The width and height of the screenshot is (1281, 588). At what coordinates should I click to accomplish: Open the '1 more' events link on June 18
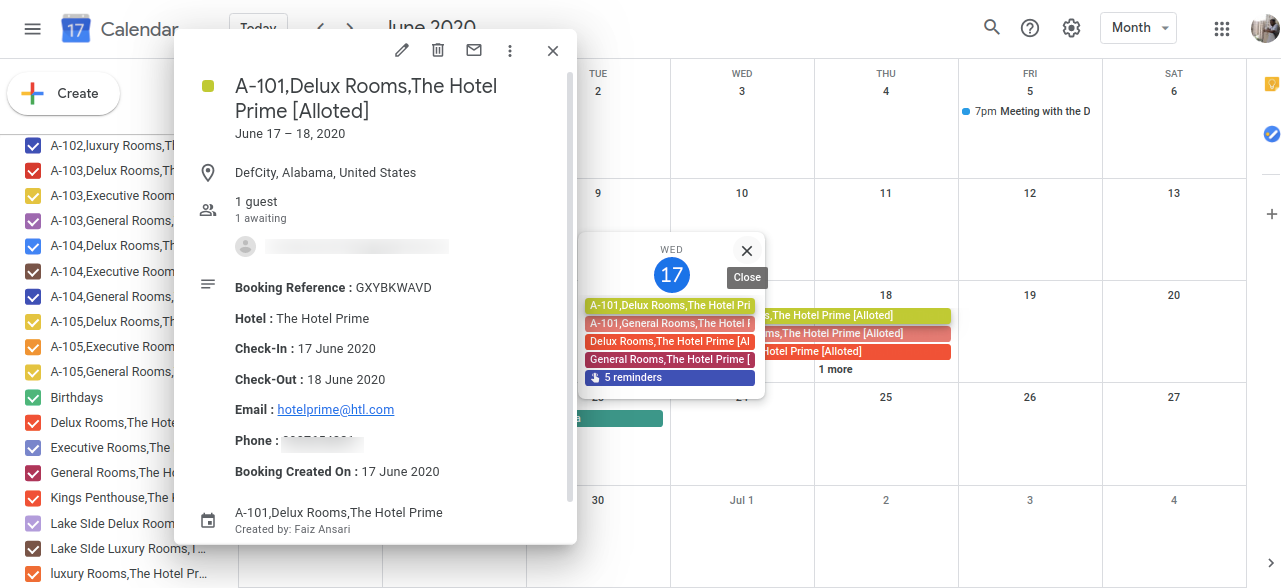click(x=835, y=370)
